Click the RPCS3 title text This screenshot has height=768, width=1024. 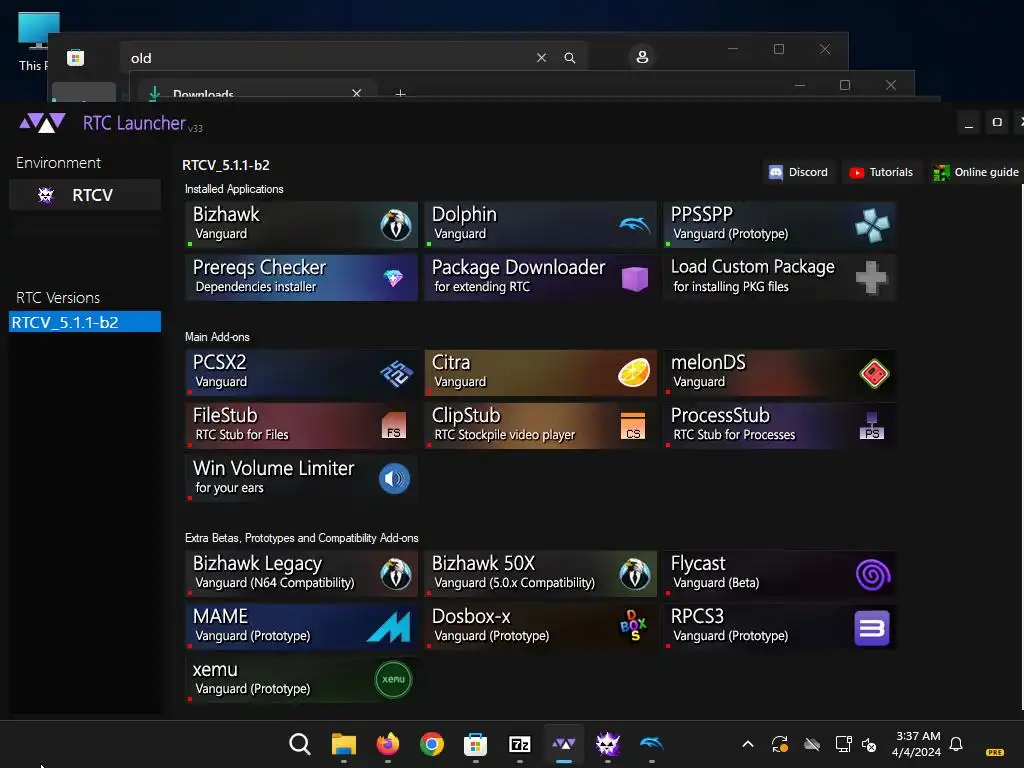[697, 616]
